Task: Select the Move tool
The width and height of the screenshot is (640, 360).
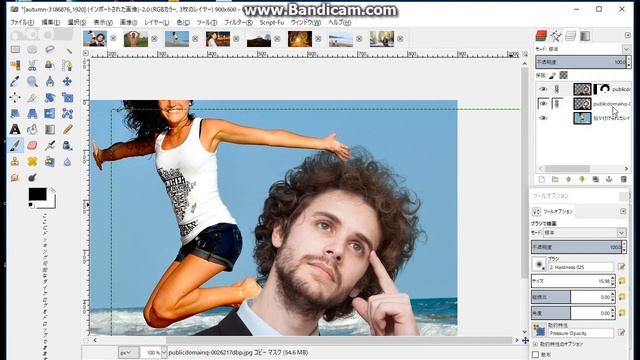Action: click(x=67, y=81)
